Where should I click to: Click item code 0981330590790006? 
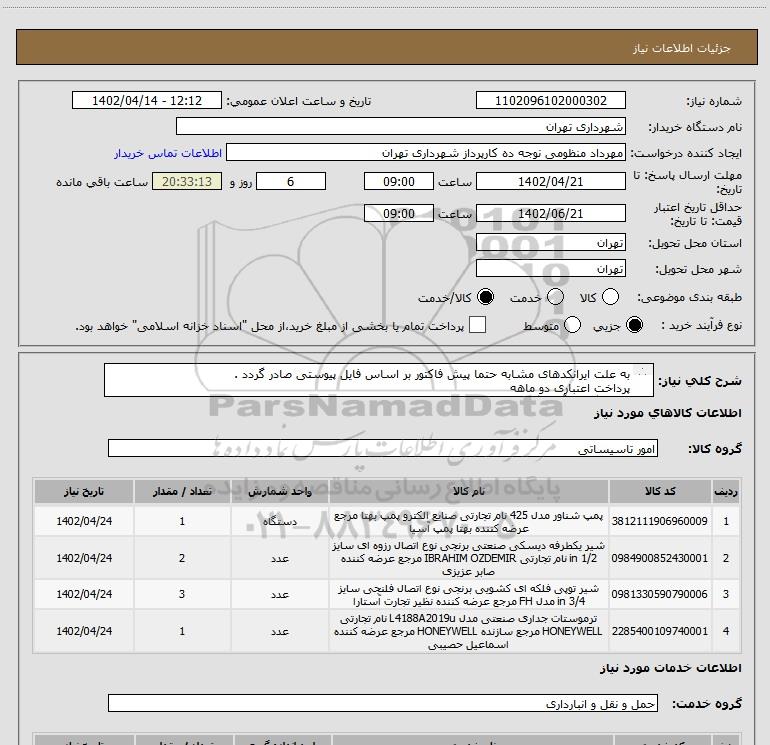[660, 594]
